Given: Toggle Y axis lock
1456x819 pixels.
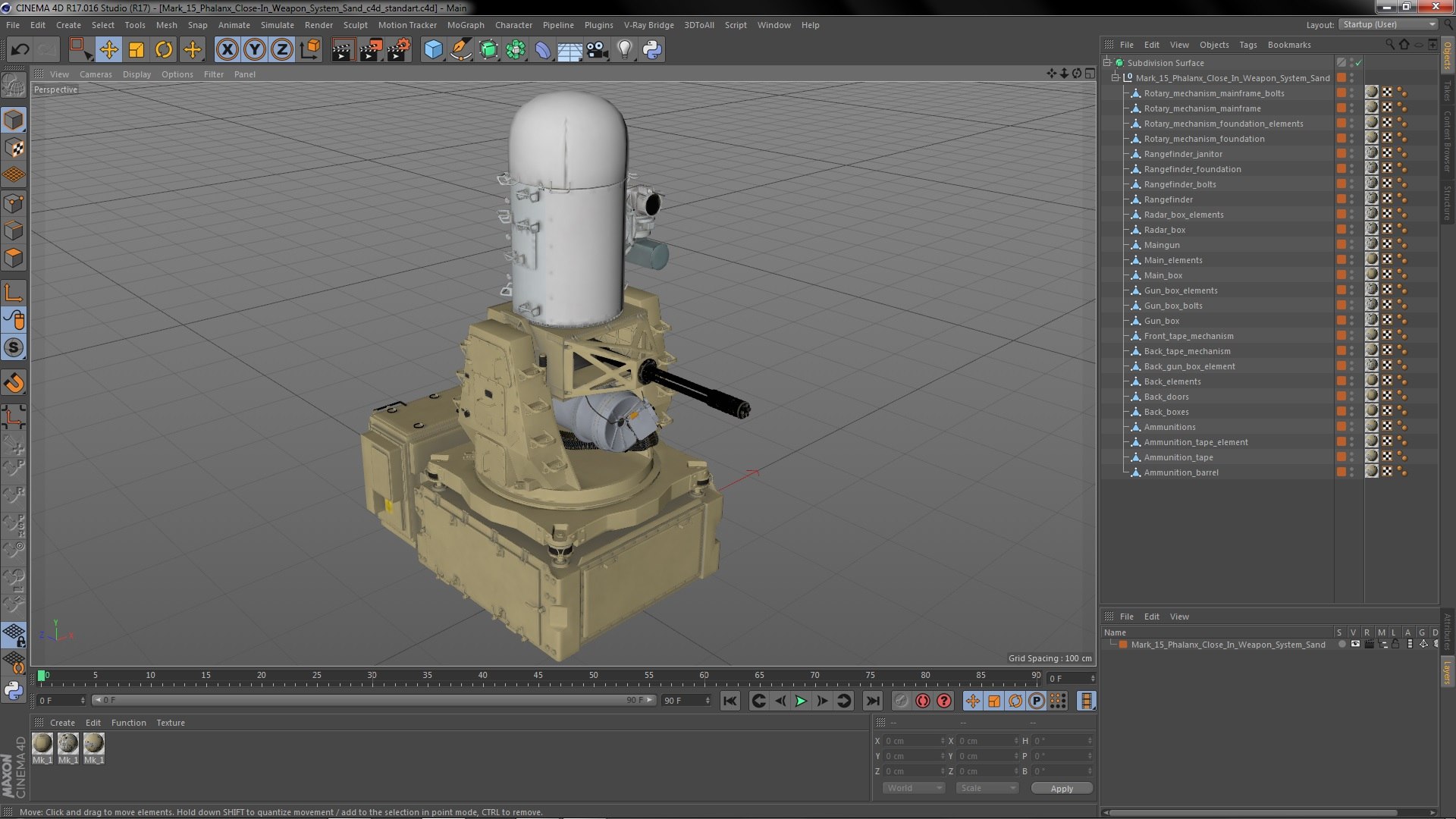Looking at the screenshot, I should 255,50.
